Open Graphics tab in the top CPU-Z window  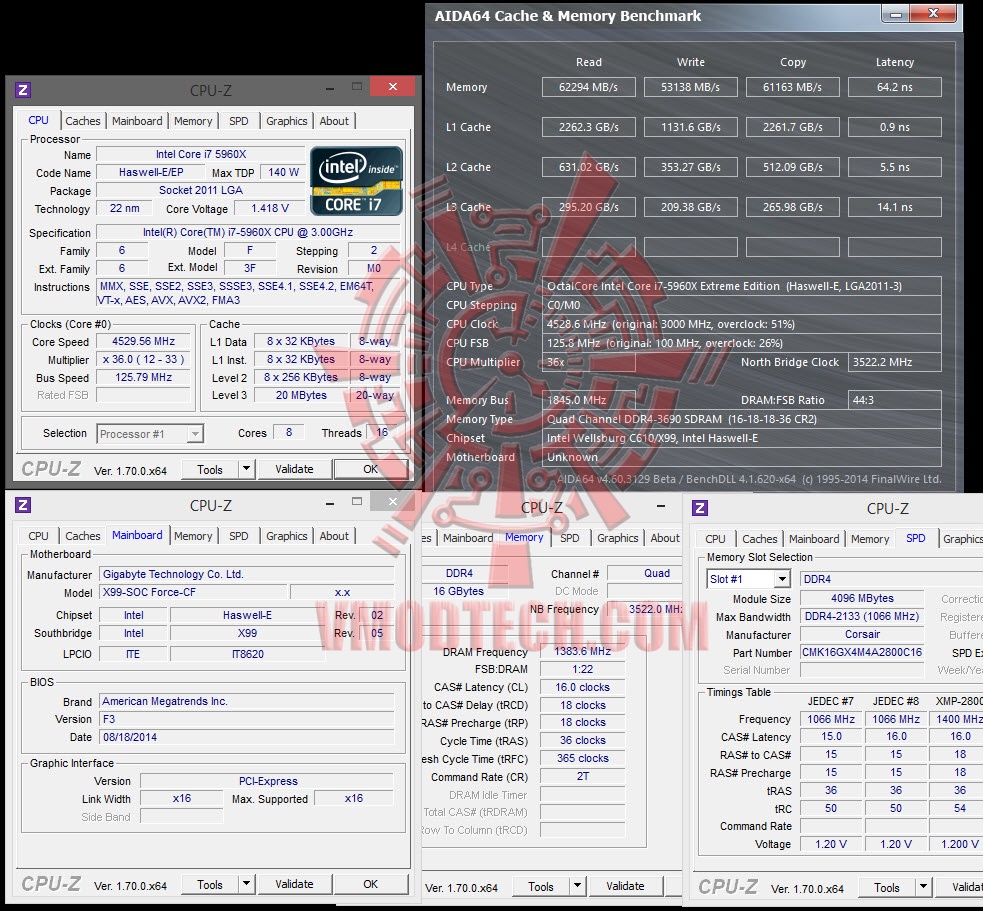[x=286, y=121]
